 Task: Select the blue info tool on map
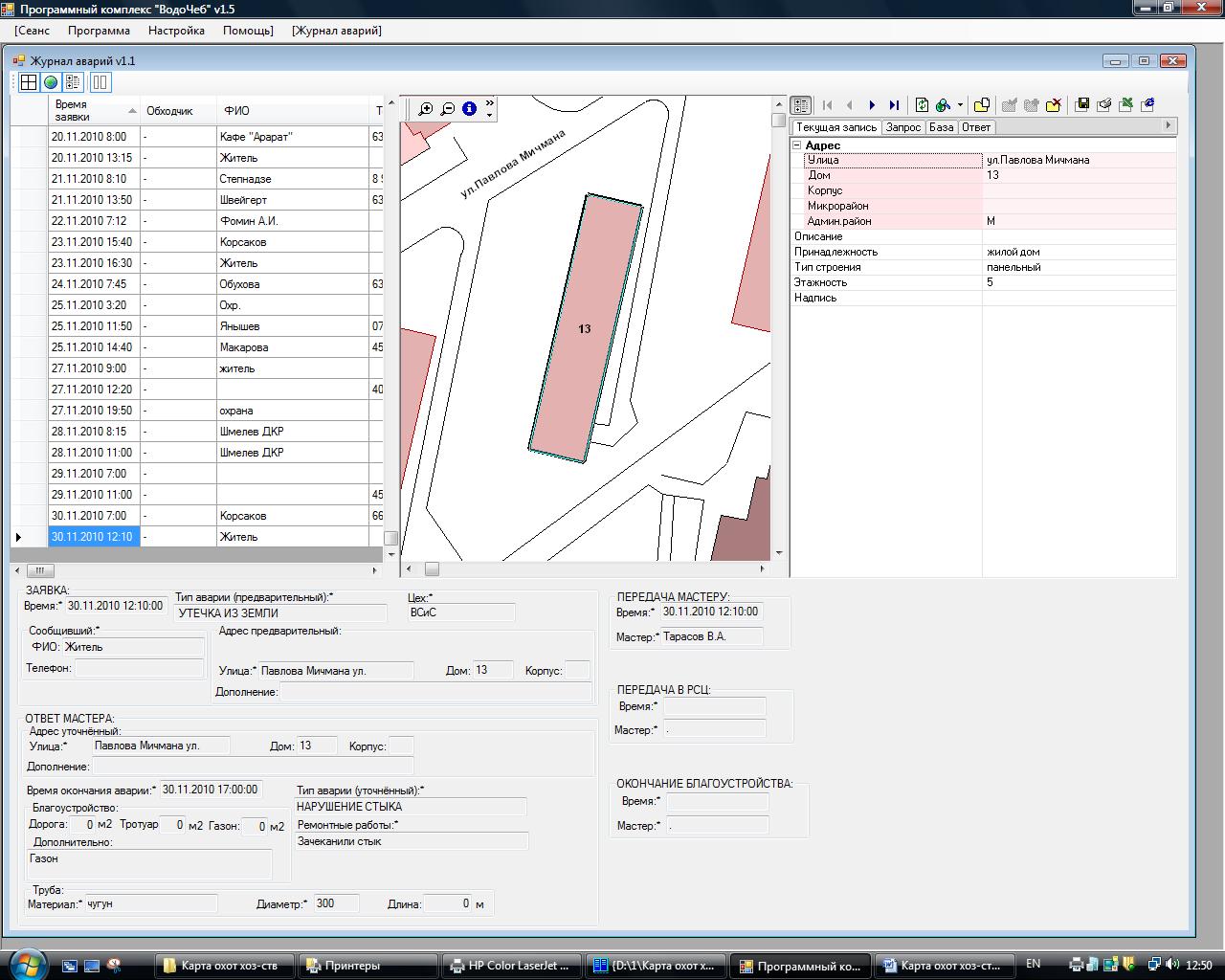point(469,109)
